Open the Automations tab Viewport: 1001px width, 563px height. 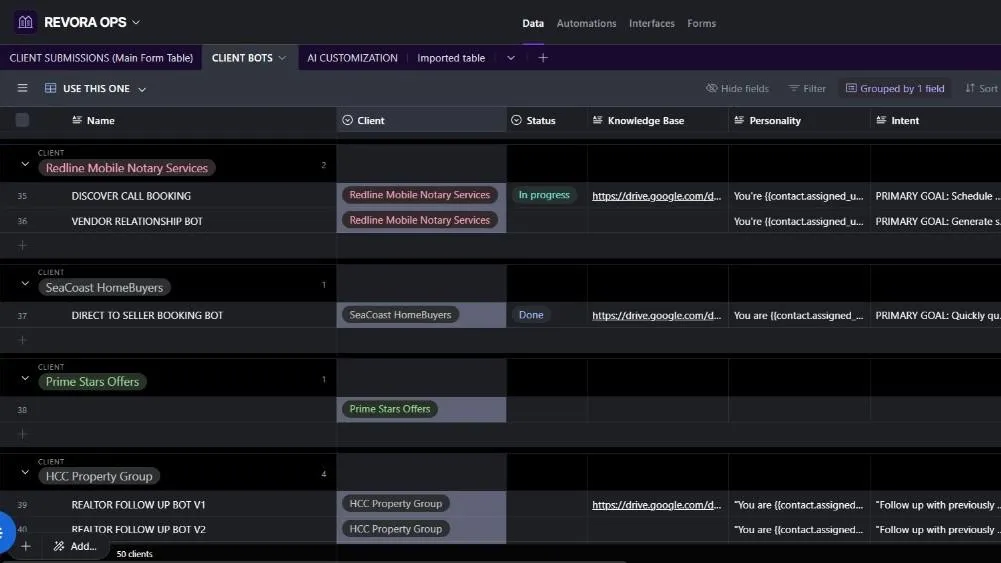586,23
